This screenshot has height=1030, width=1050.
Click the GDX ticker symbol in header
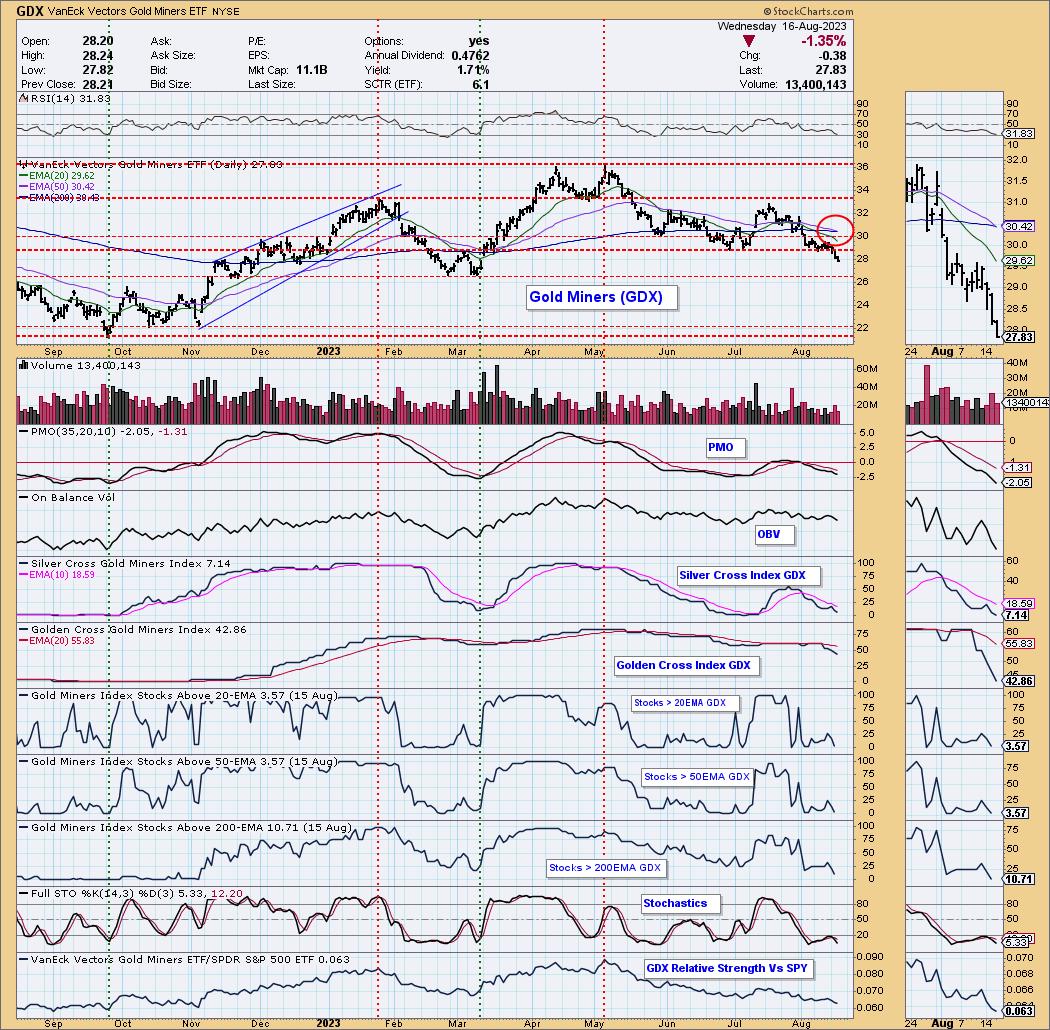[x=30, y=11]
